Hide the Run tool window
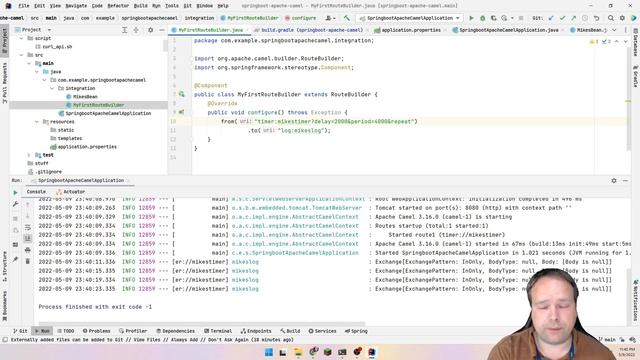 (x=625, y=180)
